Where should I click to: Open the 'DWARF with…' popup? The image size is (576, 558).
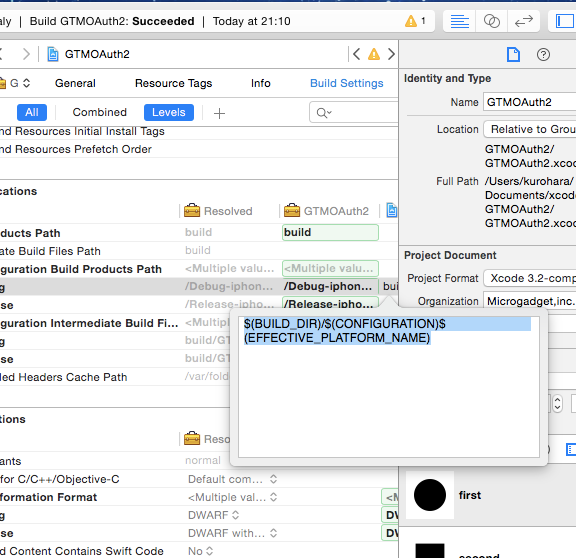(232, 533)
